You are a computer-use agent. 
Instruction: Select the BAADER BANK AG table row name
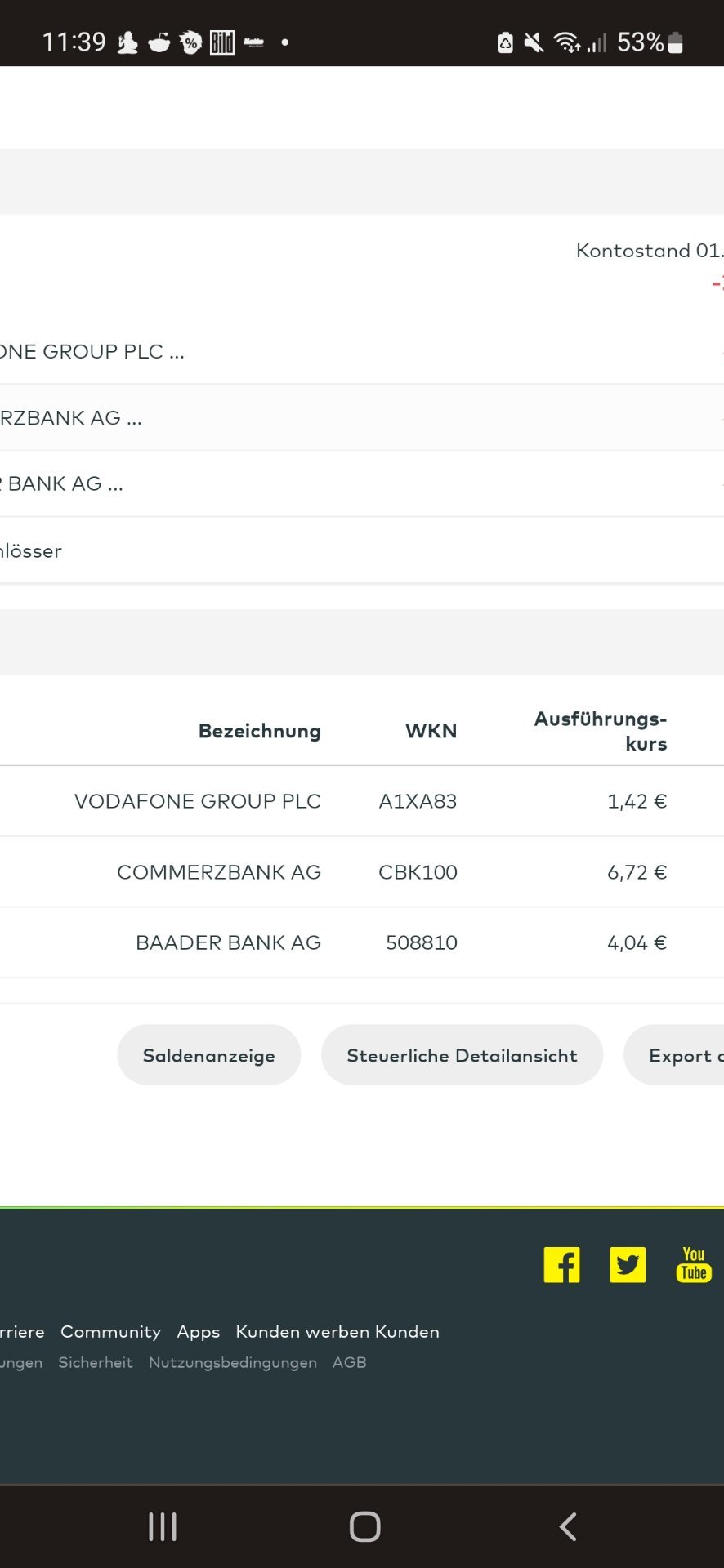click(229, 942)
